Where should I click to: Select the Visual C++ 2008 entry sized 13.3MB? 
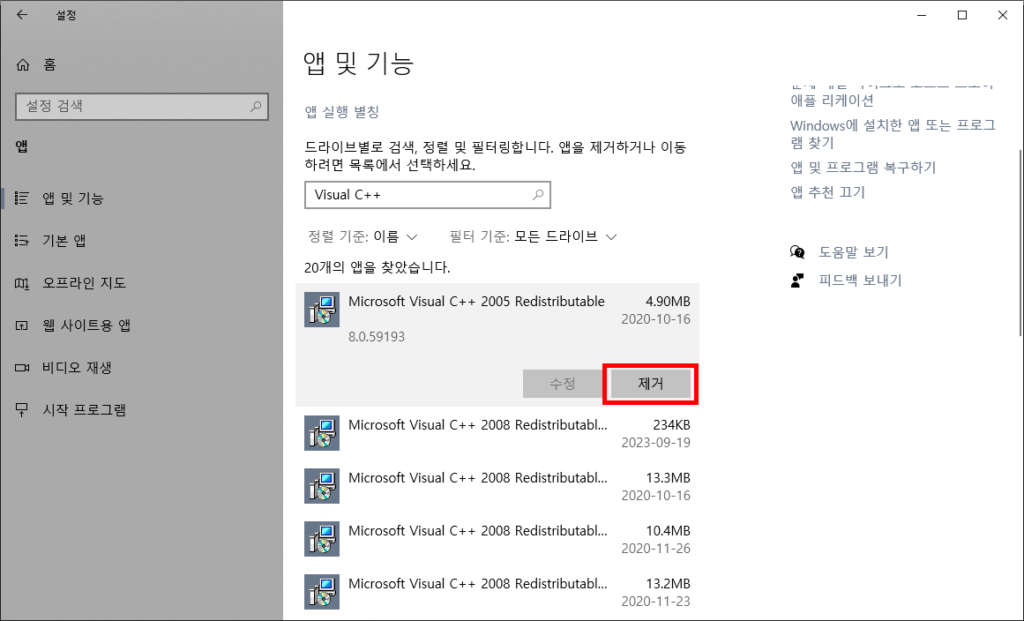pyautogui.click(x=497, y=486)
